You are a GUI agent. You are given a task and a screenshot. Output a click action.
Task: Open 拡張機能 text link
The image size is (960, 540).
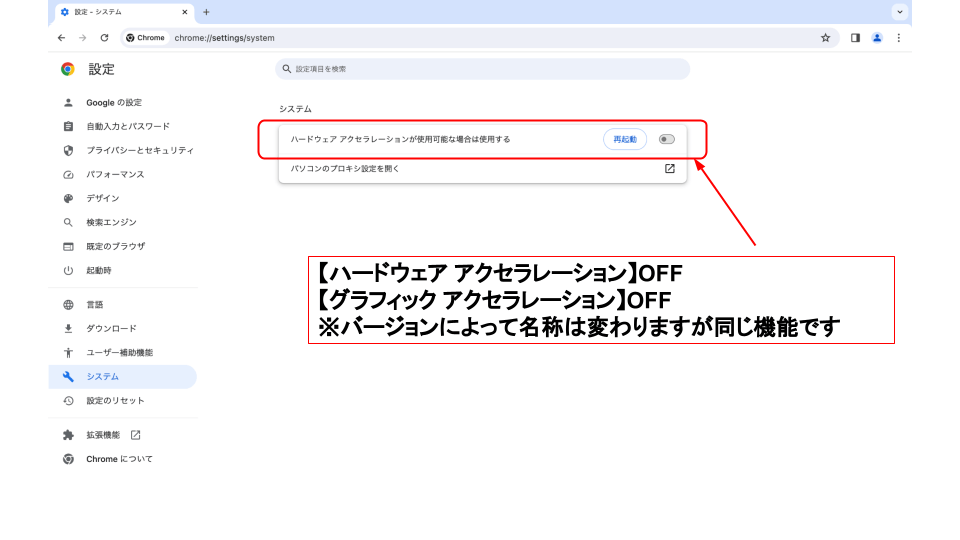(103, 435)
